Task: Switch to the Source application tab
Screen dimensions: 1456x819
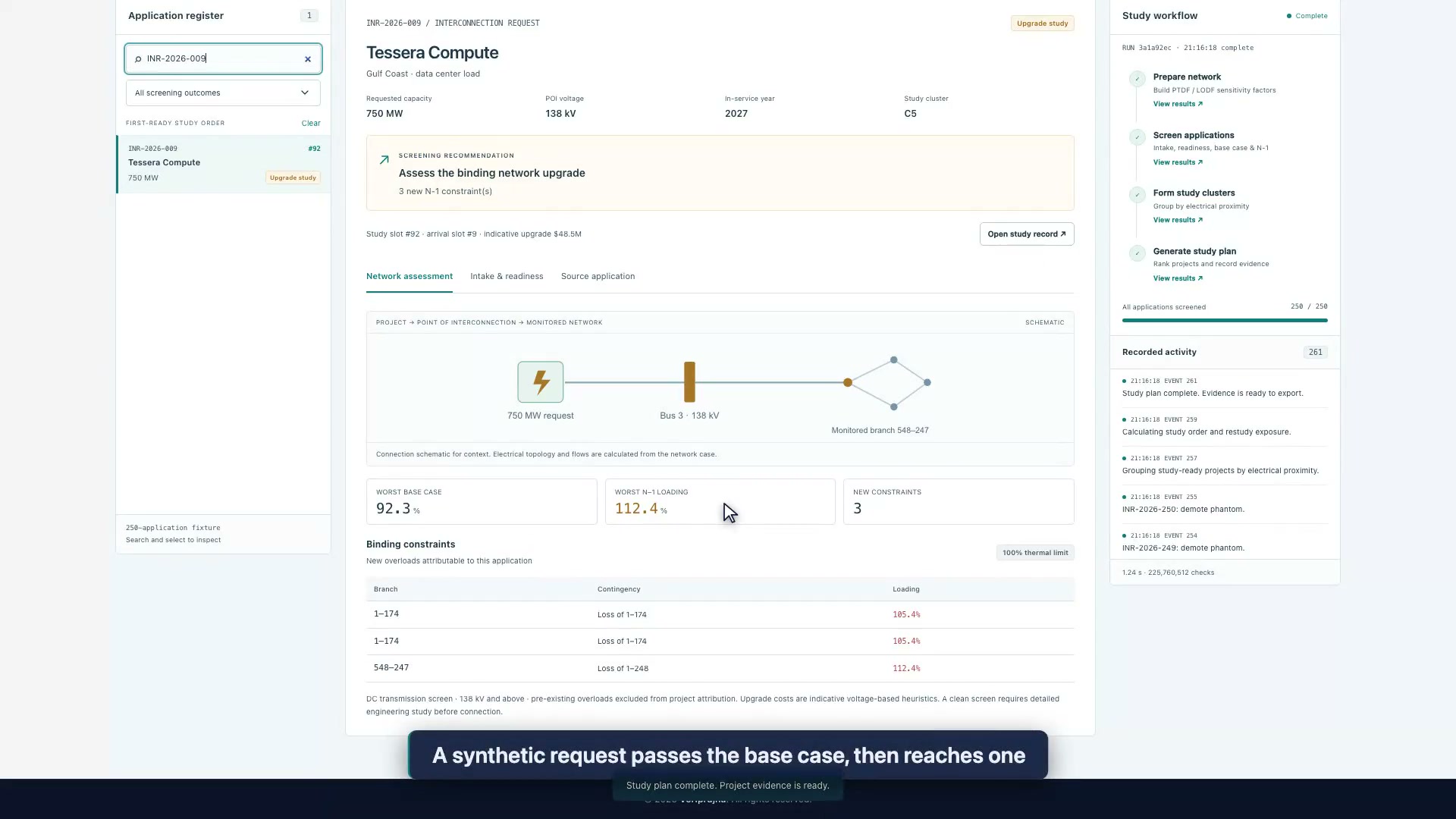Action: click(598, 277)
